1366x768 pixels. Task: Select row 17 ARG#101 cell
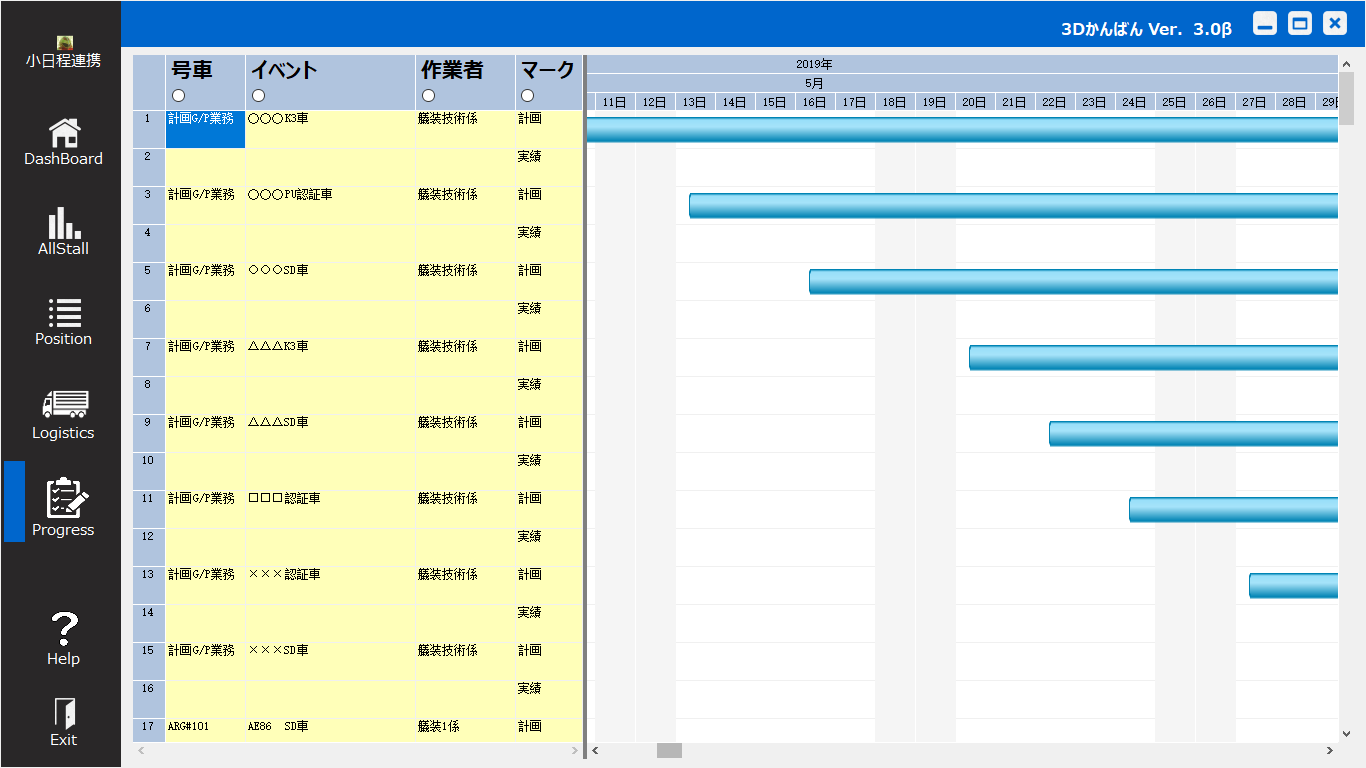pyautogui.click(x=205, y=727)
